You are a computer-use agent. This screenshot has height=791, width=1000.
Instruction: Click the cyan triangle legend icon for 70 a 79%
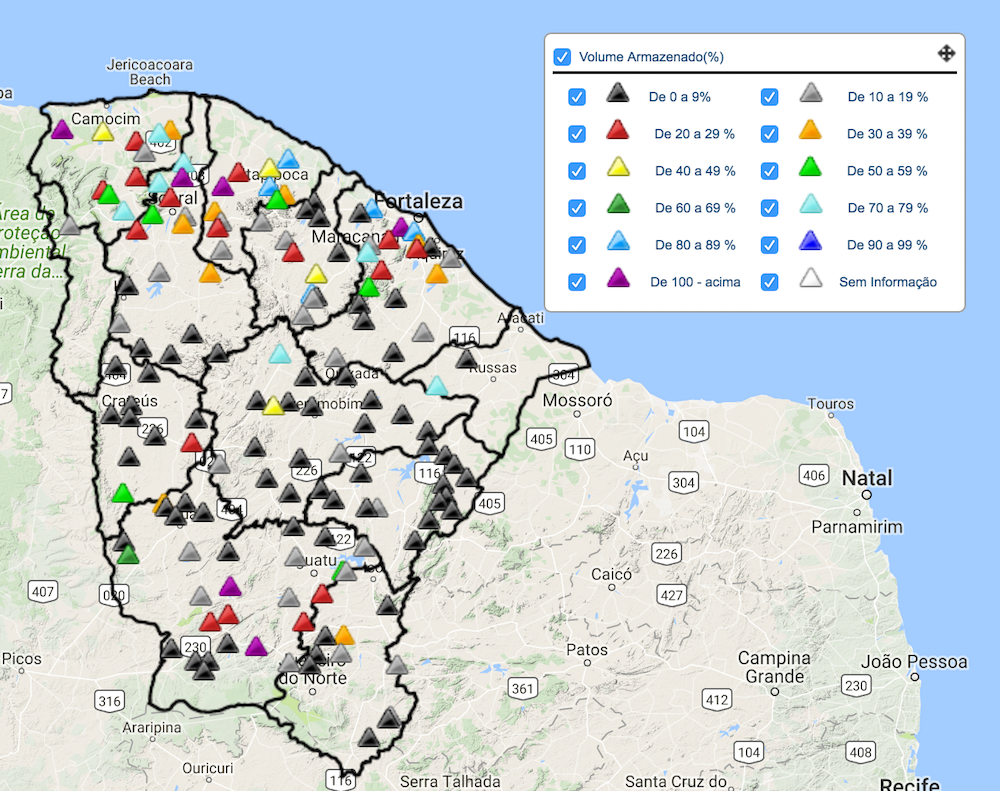point(811,206)
